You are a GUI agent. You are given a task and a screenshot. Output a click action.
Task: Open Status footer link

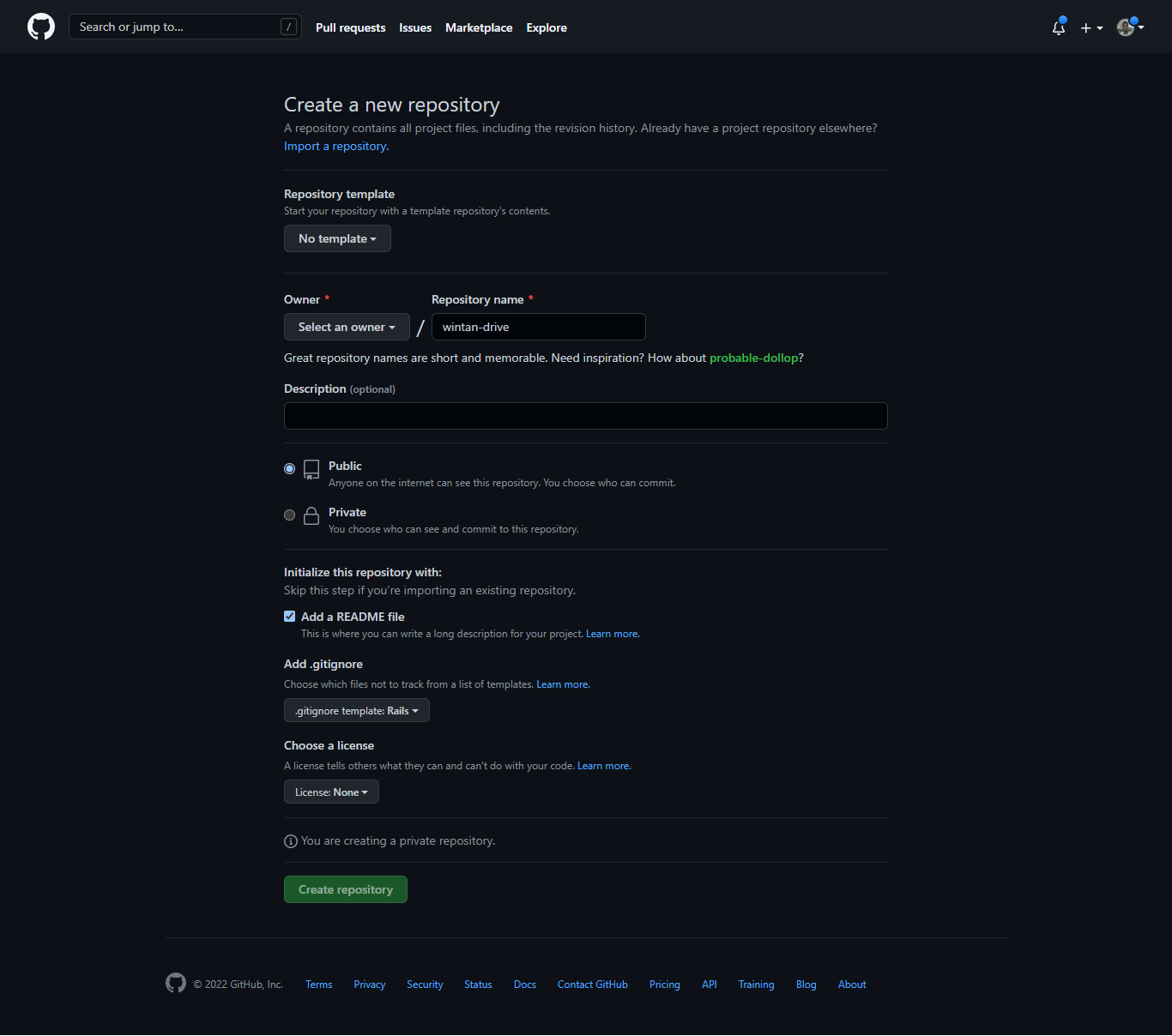[x=478, y=985]
